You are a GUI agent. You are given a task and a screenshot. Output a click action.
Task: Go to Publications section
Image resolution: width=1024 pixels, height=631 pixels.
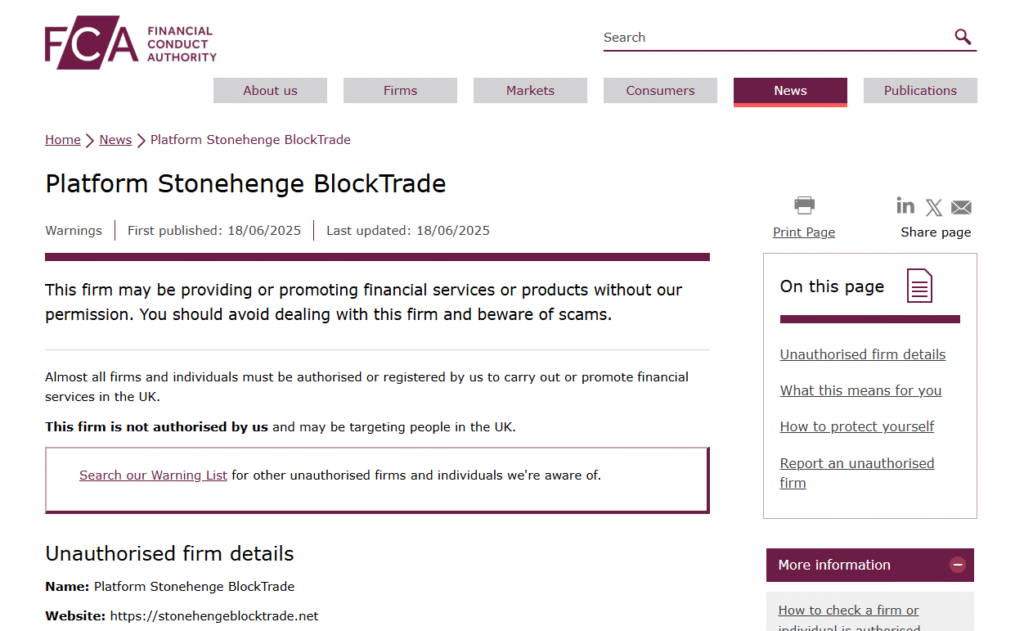[x=920, y=91]
